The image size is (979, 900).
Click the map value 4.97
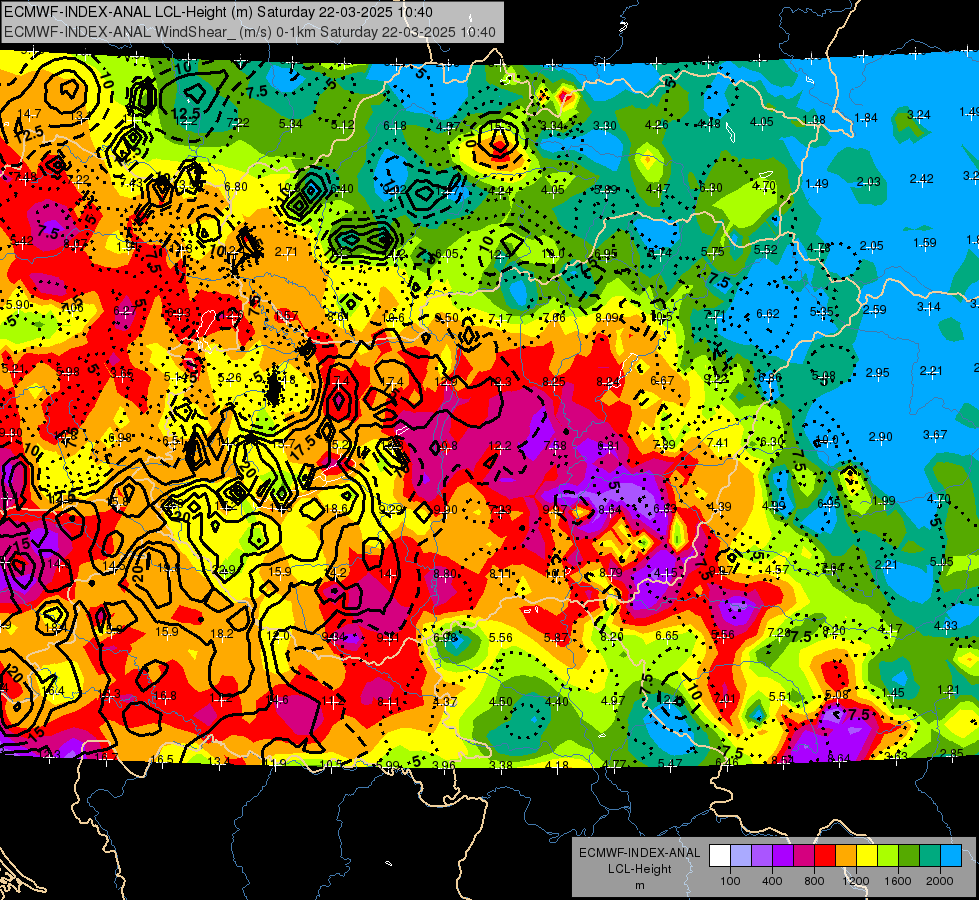tap(612, 701)
